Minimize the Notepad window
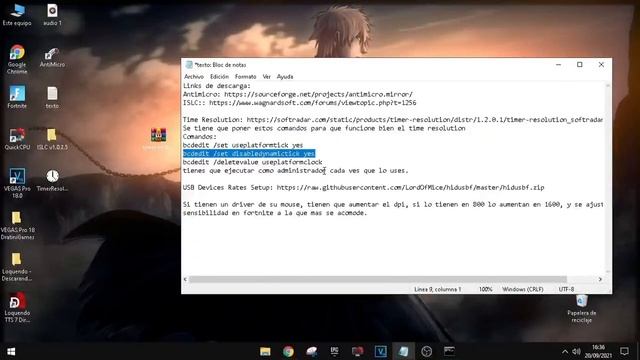640x360 pixels. tap(558, 64)
